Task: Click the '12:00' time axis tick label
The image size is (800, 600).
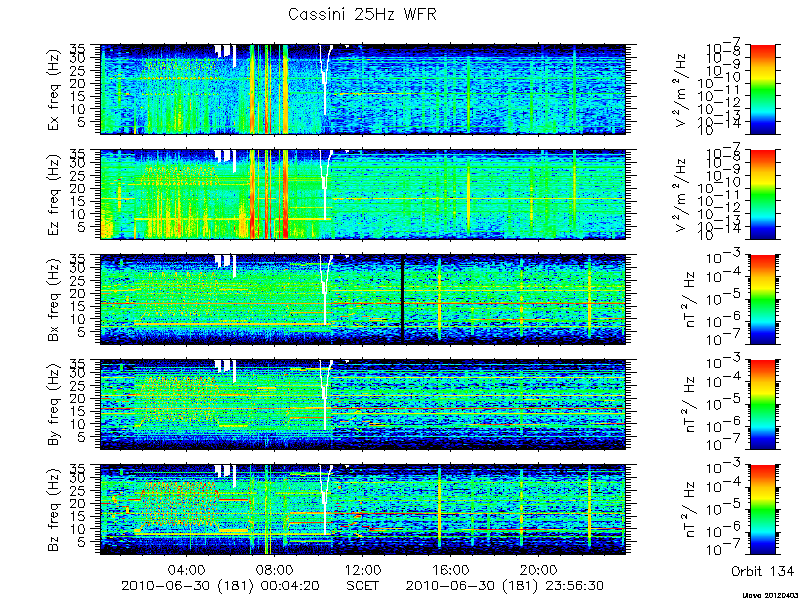Action: point(362,569)
